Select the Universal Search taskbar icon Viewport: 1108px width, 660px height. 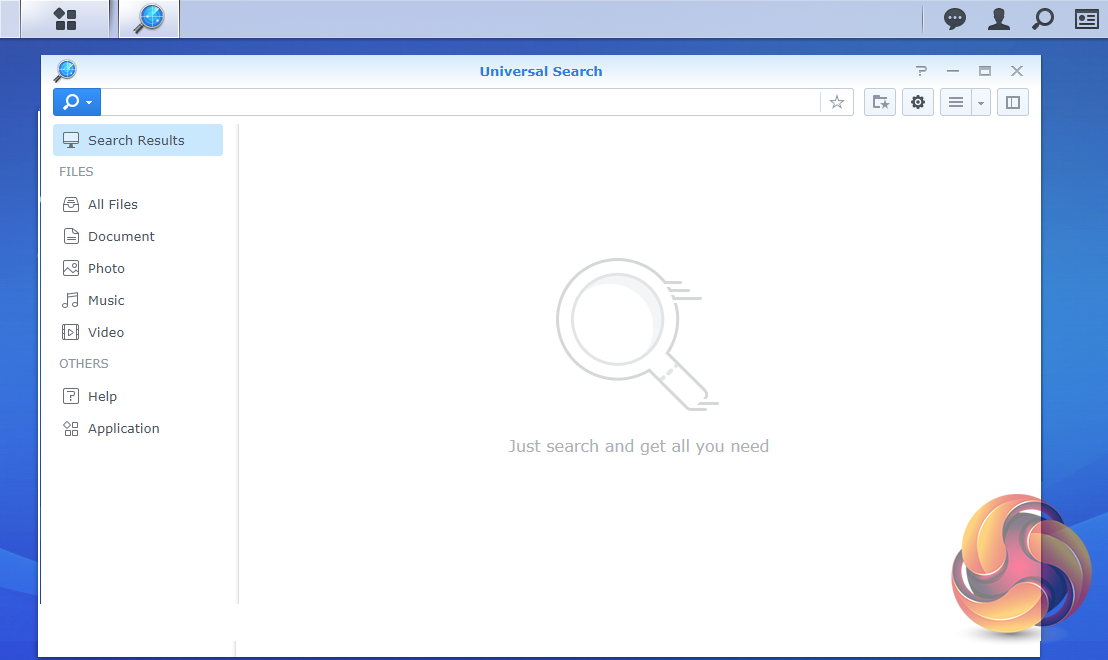coord(148,18)
